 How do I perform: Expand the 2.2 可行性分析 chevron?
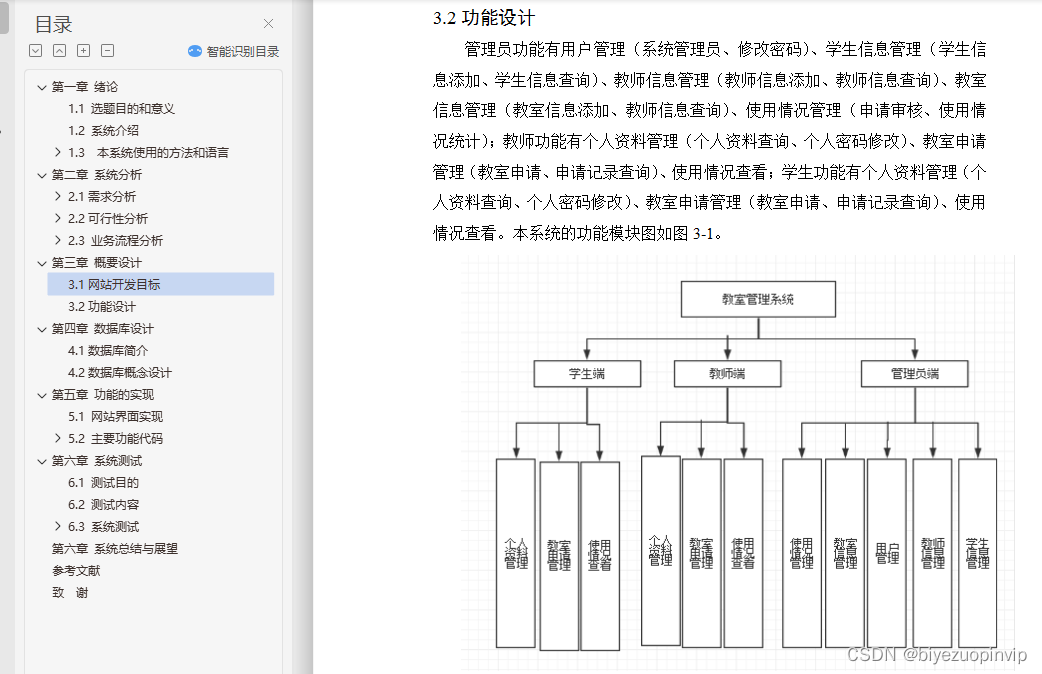tap(58, 218)
